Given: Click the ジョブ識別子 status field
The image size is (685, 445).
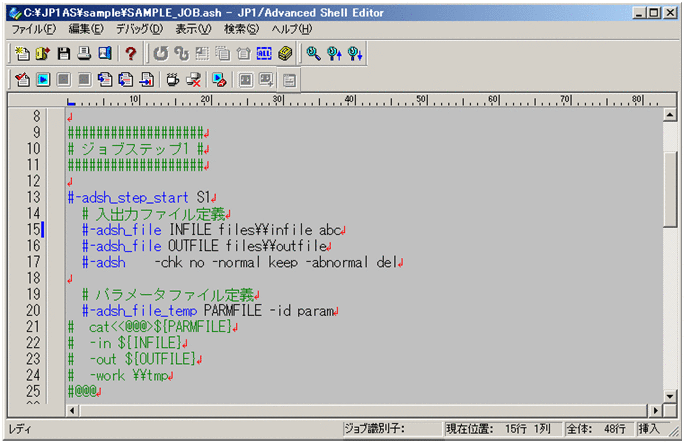Looking at the screenshot, I should (391, 429).
